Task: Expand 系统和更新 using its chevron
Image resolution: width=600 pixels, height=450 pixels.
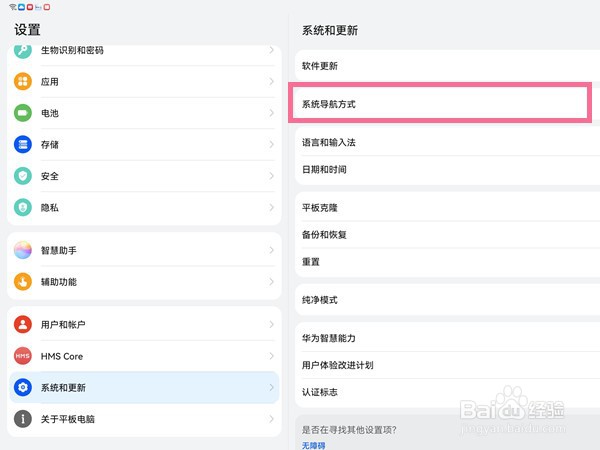Action: pos(271,387)
